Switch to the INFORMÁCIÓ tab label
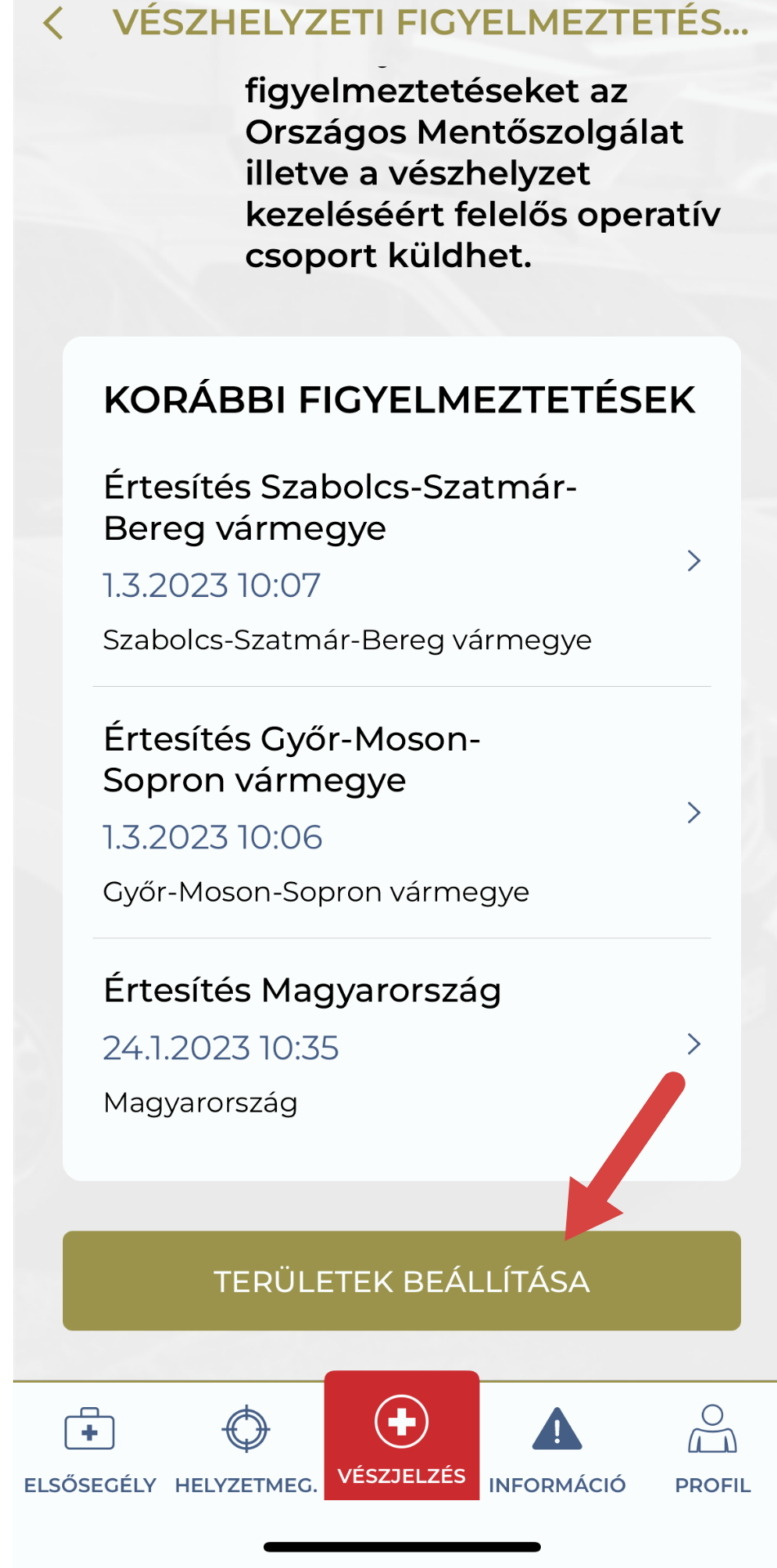This screenshot has height=1568, width=777. 557,1485
